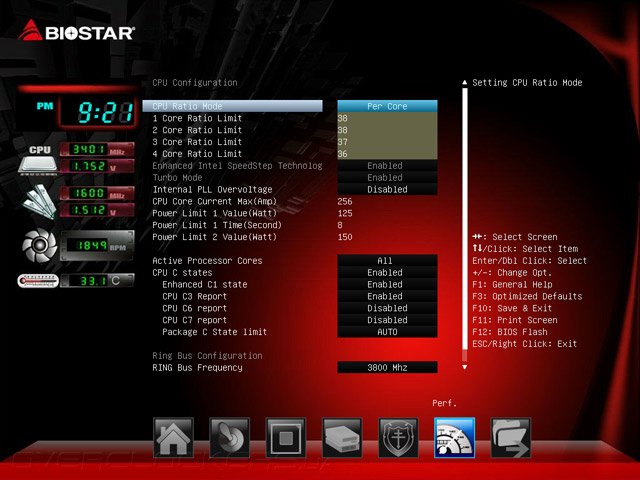Open the Security shield icon

click(x=398, y=438)
